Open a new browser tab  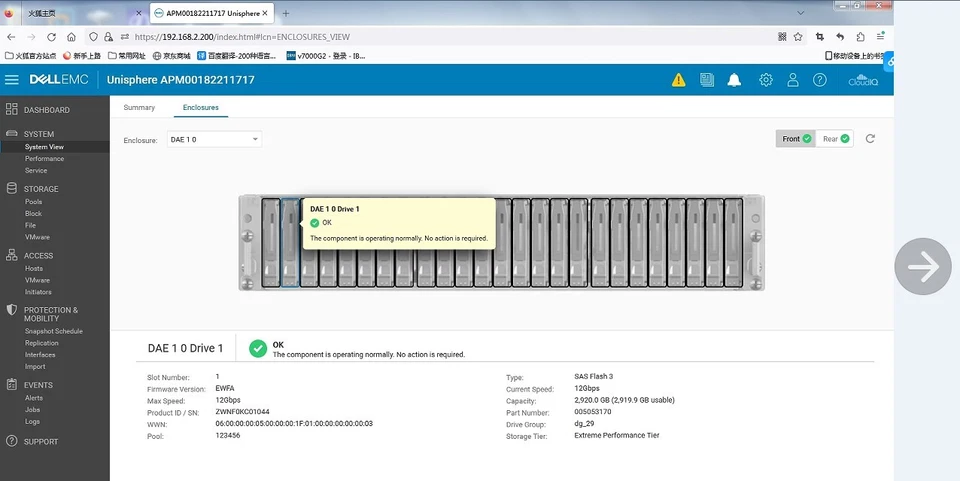pyautogui.click(x=285, y=13)
